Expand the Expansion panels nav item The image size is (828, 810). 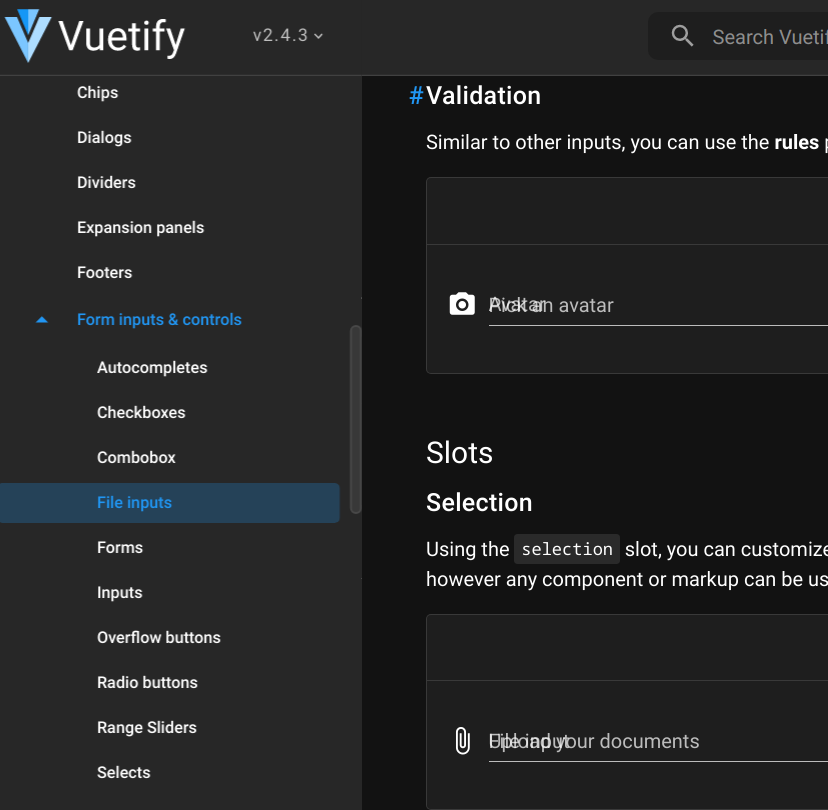(x=140, y=227)
